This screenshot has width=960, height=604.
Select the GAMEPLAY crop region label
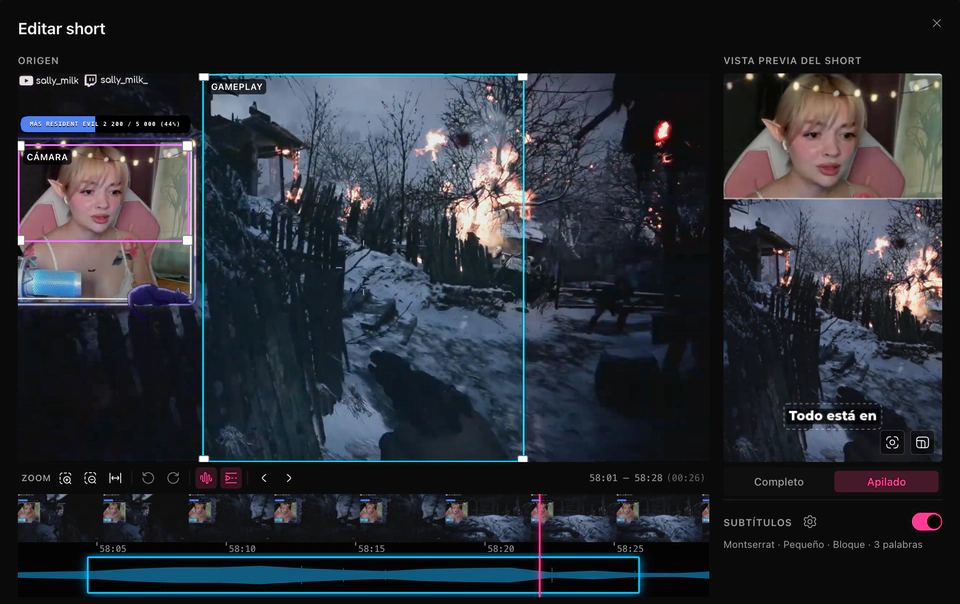(x=237, y=87)
